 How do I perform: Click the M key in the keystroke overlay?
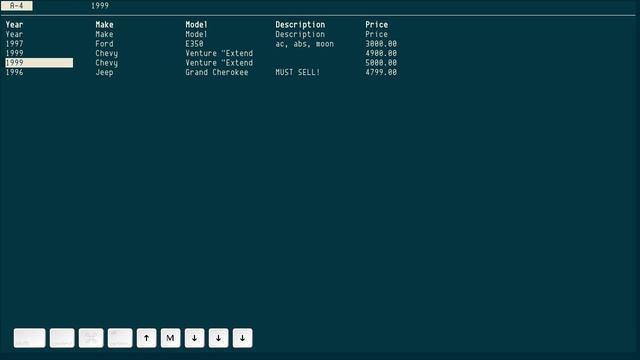click(170, 338)
